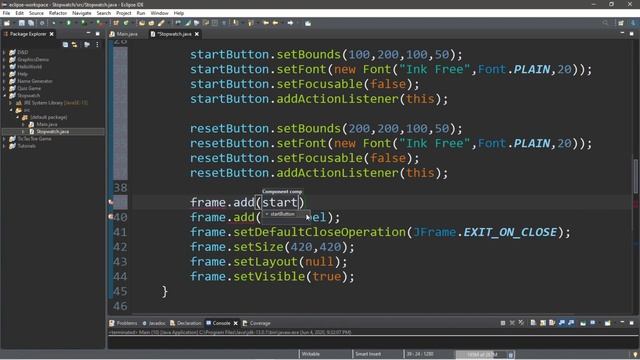Screen dimensions: 640x360
Task: Click the Terminate icon in Console toolbar
Action: tap(503, 323)
